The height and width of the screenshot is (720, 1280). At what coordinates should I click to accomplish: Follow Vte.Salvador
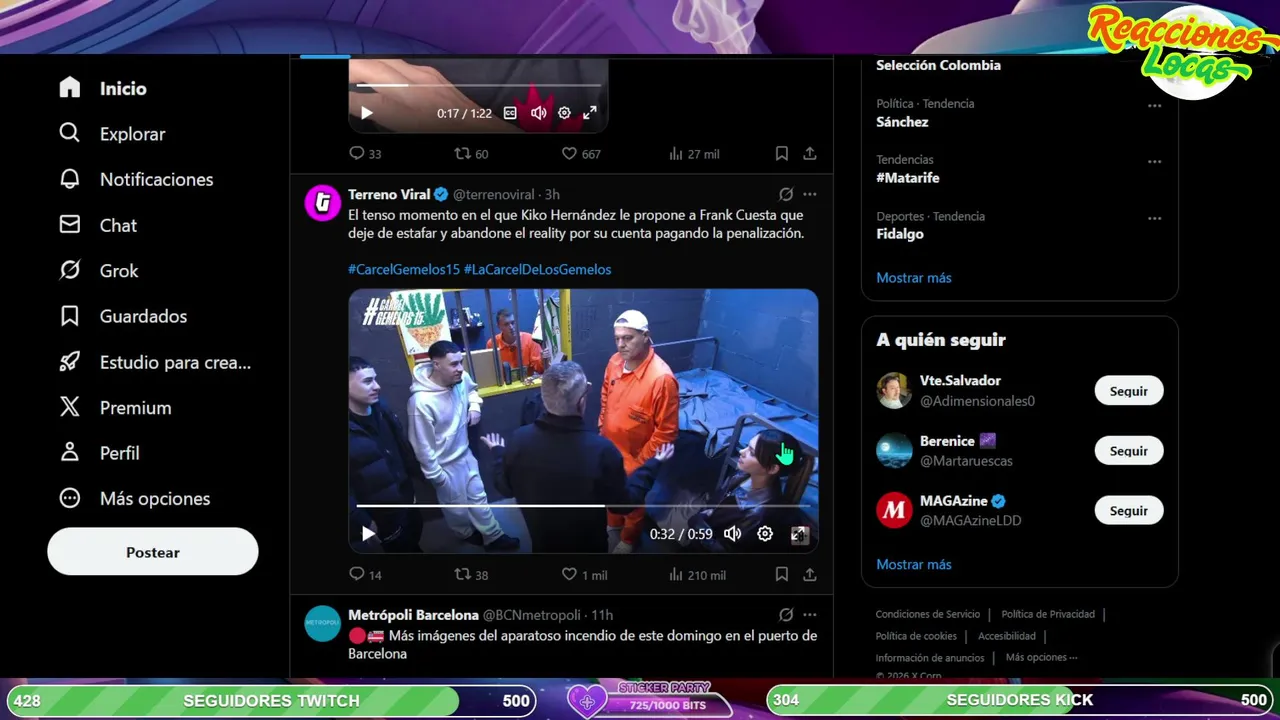click(1129, 391)
